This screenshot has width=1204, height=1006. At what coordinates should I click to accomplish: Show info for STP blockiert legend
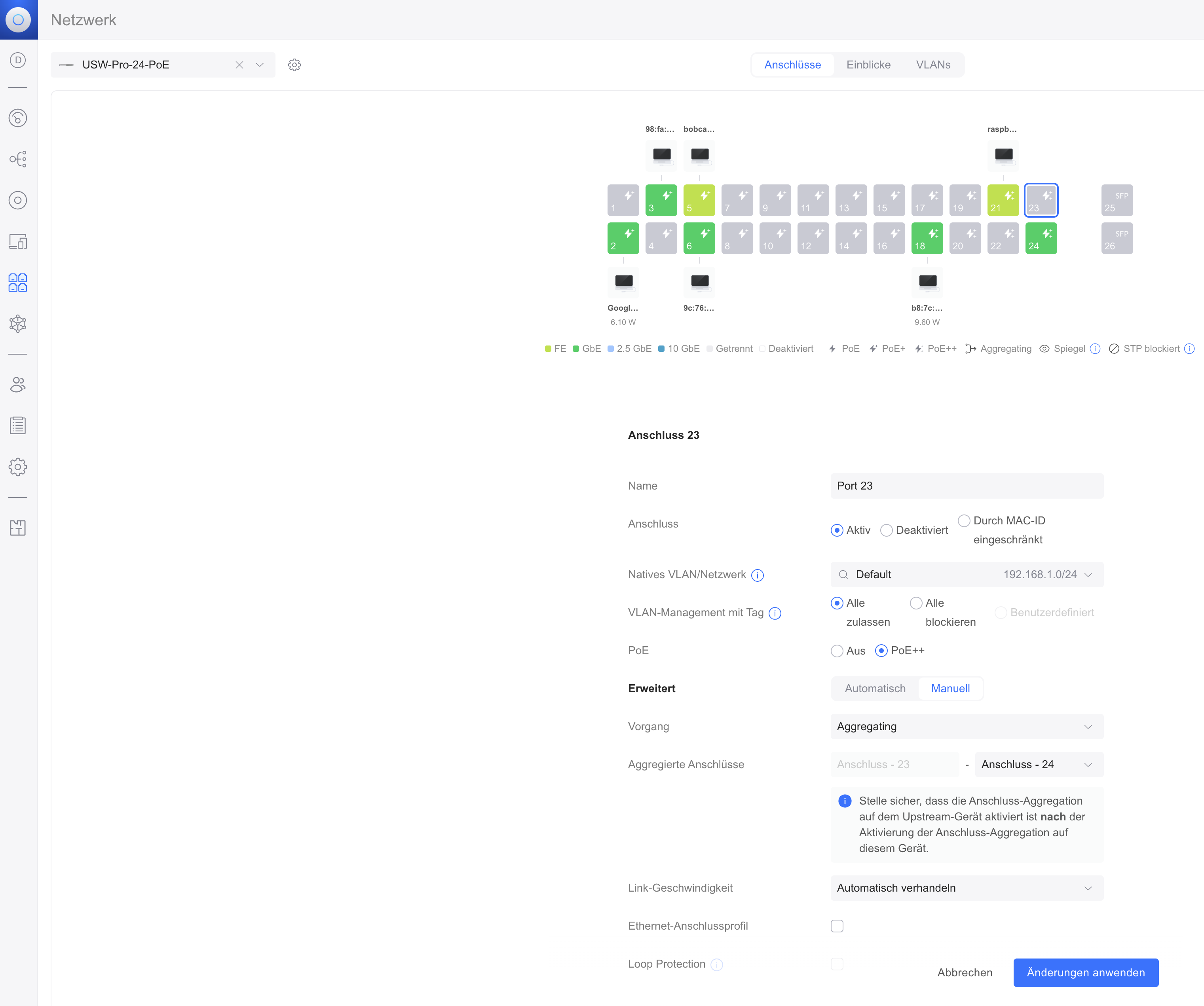[x=1189, y=349]
